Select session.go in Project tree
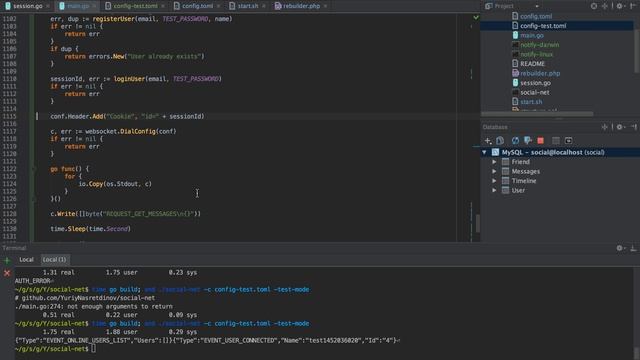640x360 pixels. coord(535,83)
